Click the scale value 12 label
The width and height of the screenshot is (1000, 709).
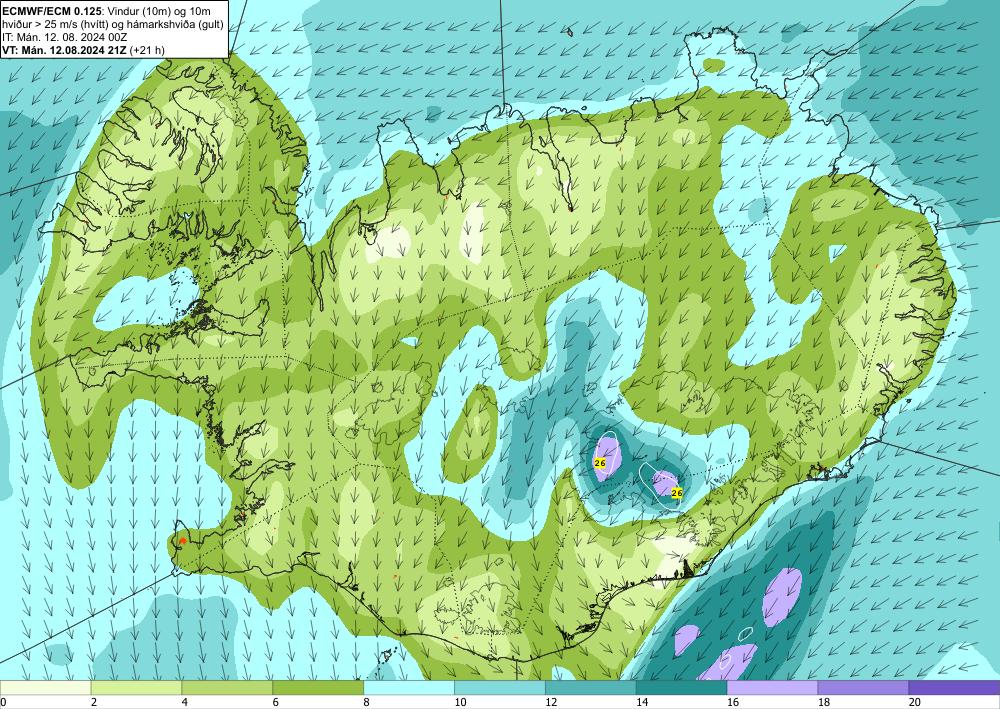[551, 703]
